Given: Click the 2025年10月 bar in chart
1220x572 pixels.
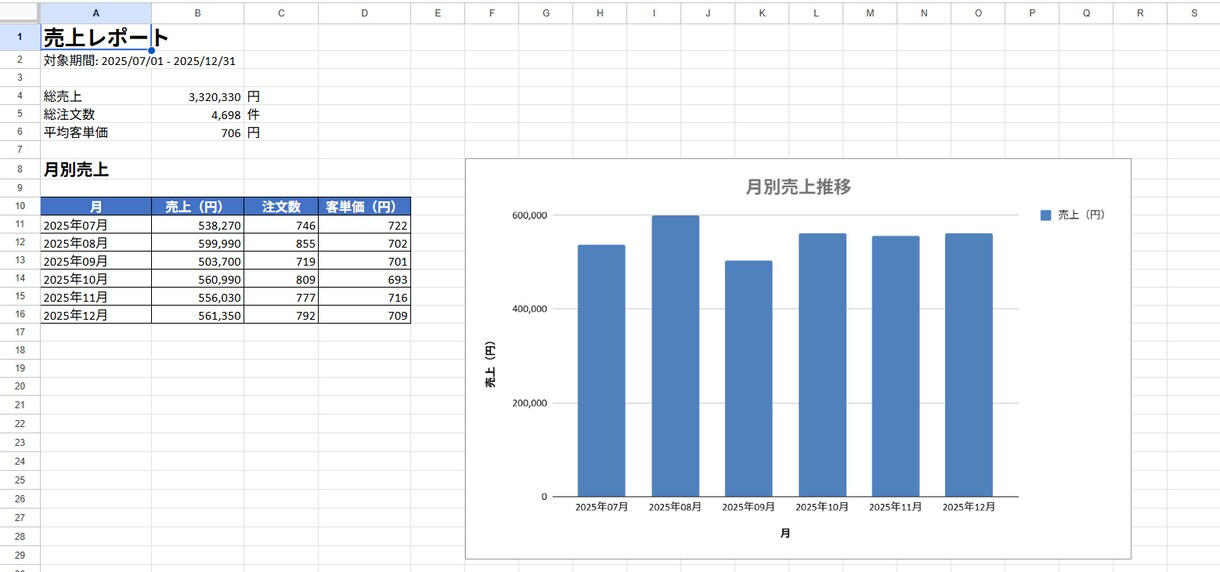Looking at the screenshot, I should (822, 365).
